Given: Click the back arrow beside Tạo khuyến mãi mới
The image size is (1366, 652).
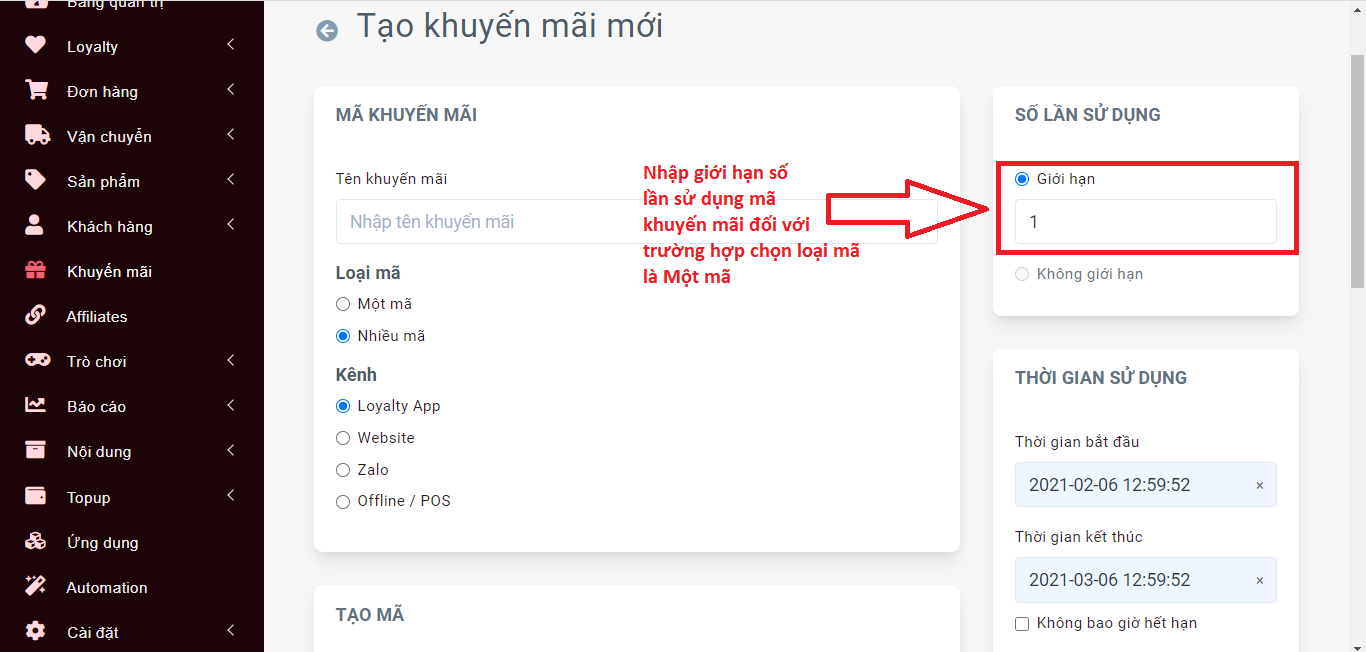Looking at the screenshot, I should click(x=327, y=31).
